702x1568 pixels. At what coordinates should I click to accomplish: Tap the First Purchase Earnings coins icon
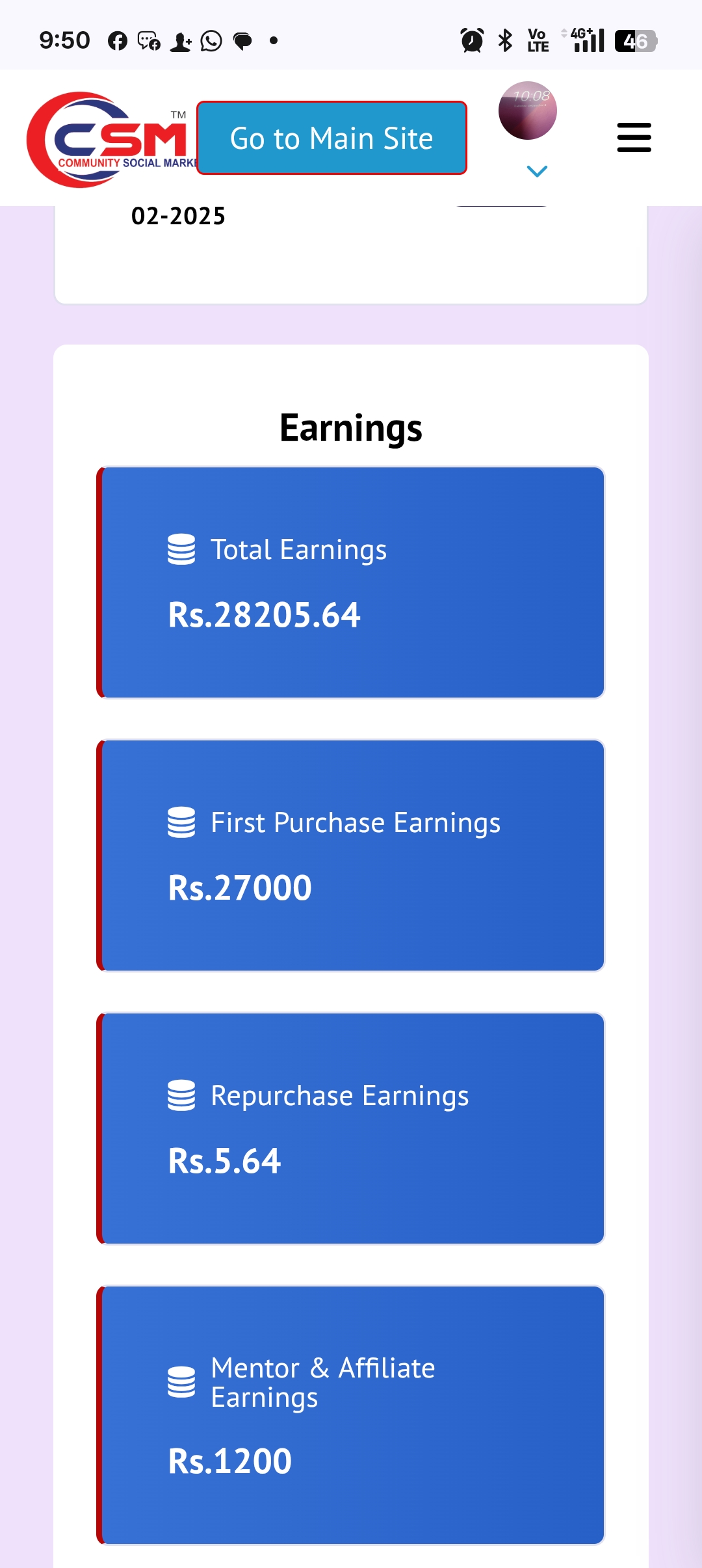(181, 822)
